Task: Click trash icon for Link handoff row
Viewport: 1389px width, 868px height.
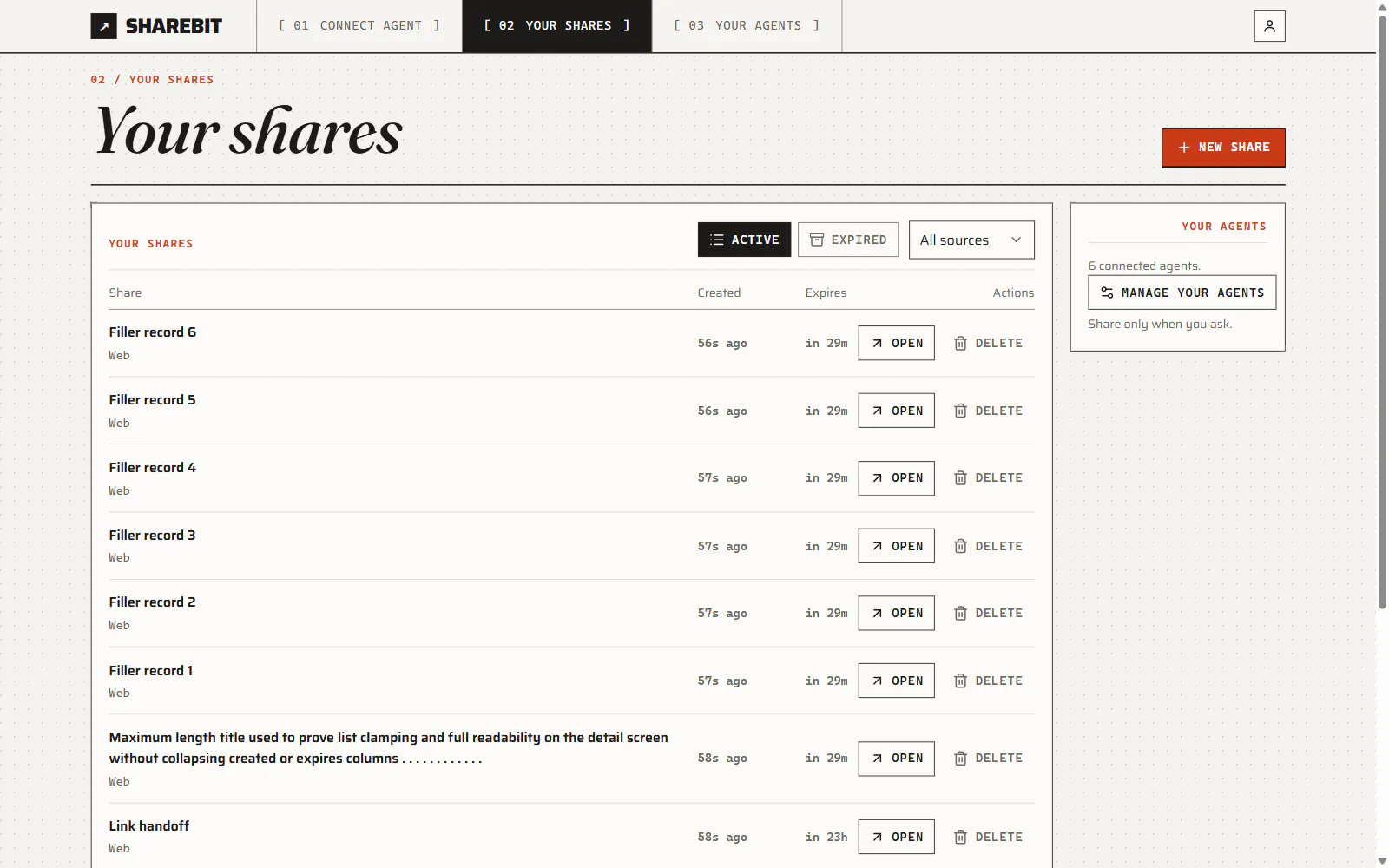Action: (960, 837)
